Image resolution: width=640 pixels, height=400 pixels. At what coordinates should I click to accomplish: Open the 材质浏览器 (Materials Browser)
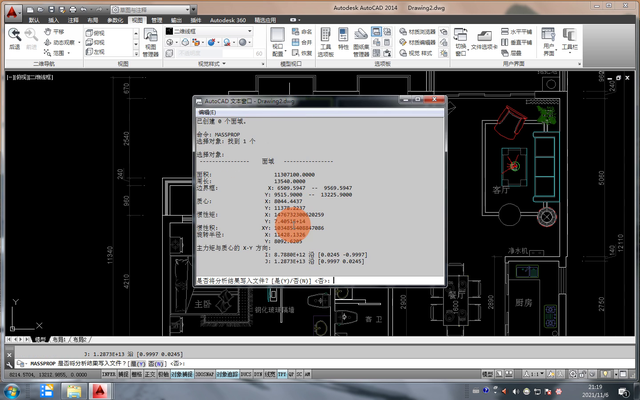417,31
